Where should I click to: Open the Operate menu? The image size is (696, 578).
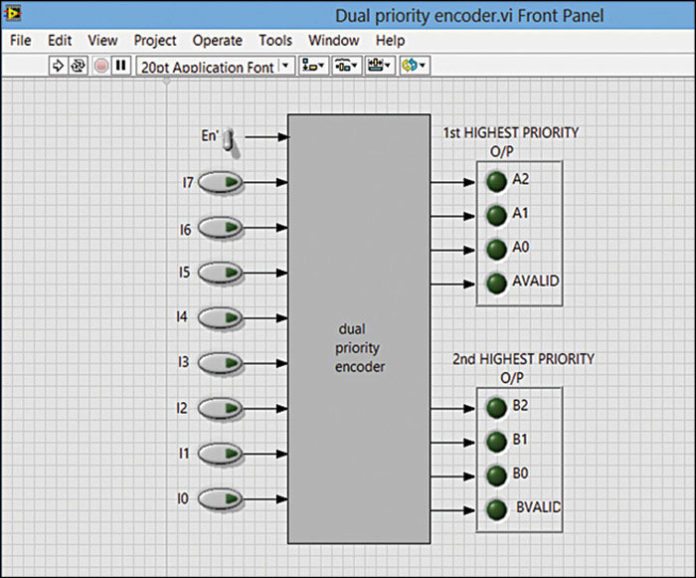coord(217,40)
